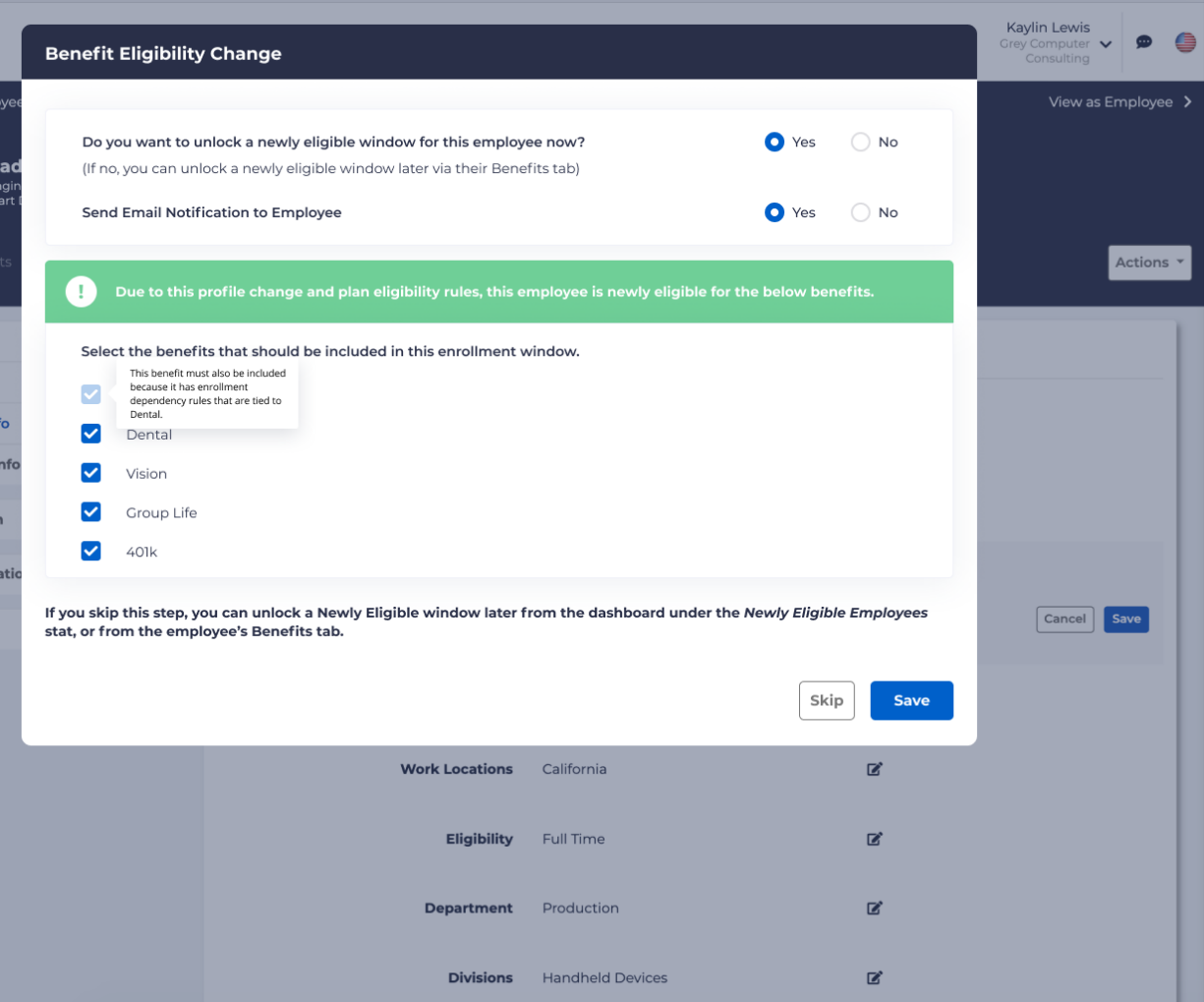Click the View as Employee chevron

tap(1187, 102)
